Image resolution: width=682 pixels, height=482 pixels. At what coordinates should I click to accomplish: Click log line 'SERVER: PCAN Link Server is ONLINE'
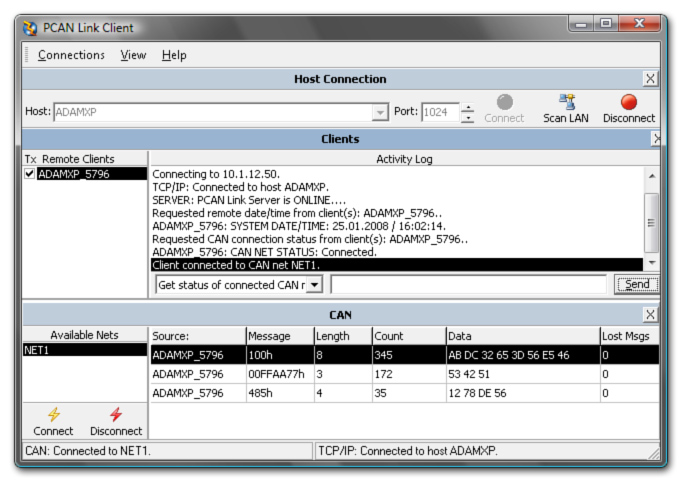click(249, 200)
